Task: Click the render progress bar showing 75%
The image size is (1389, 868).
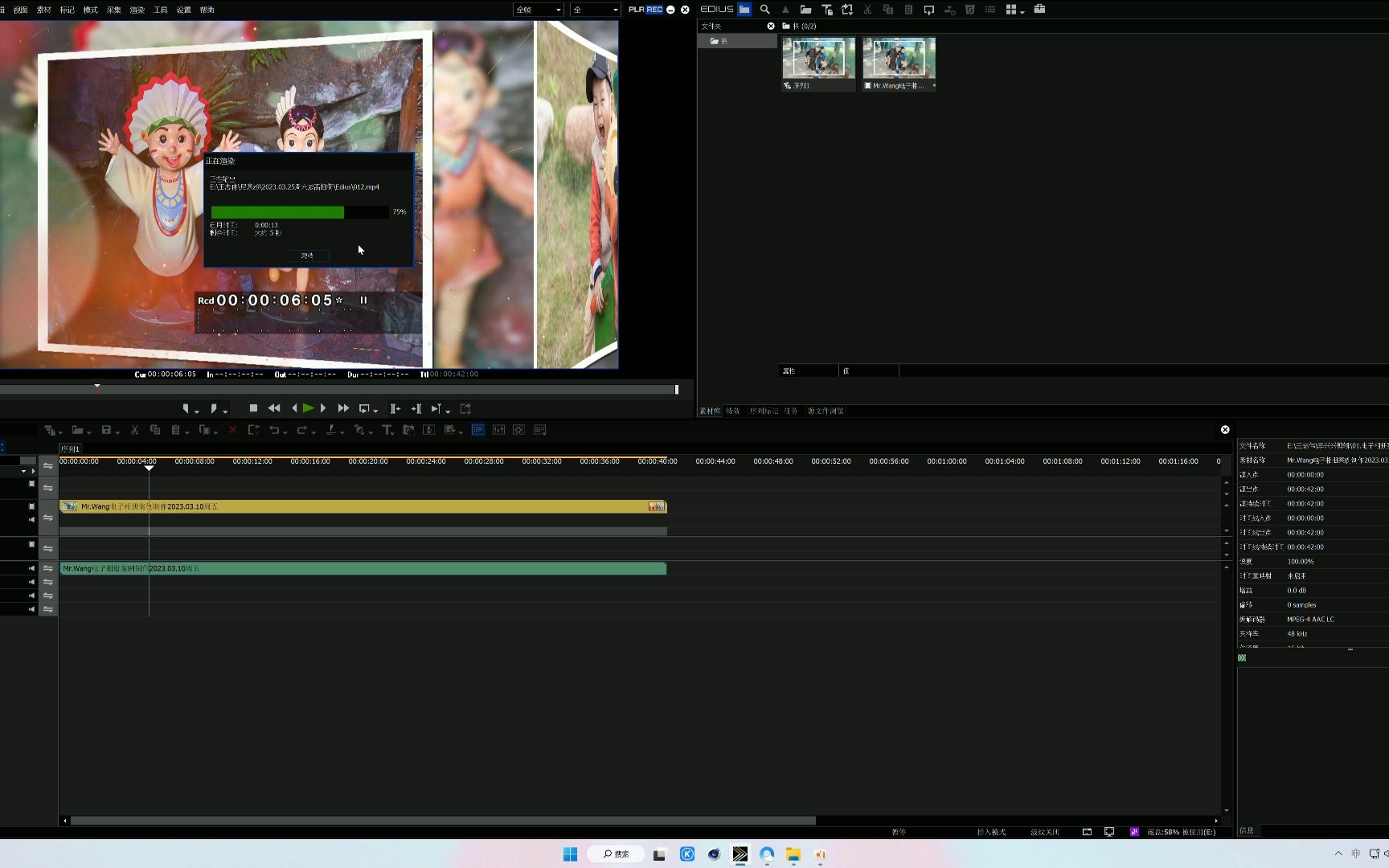Action: 299,212
